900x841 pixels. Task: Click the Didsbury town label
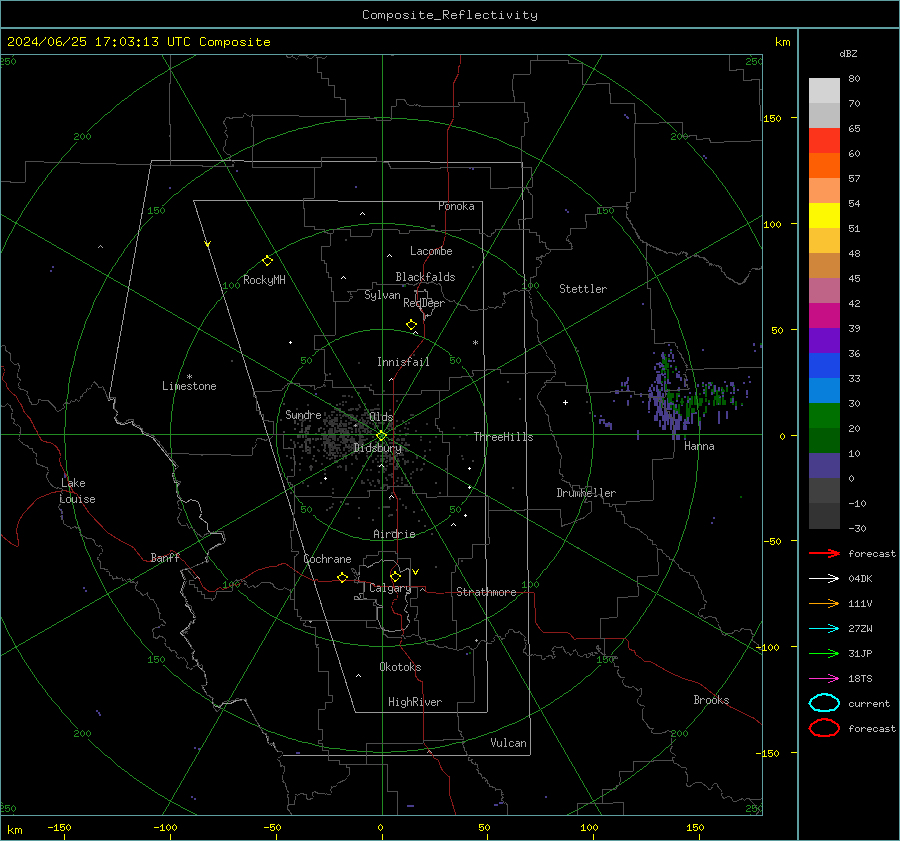(x=377, y=448)
